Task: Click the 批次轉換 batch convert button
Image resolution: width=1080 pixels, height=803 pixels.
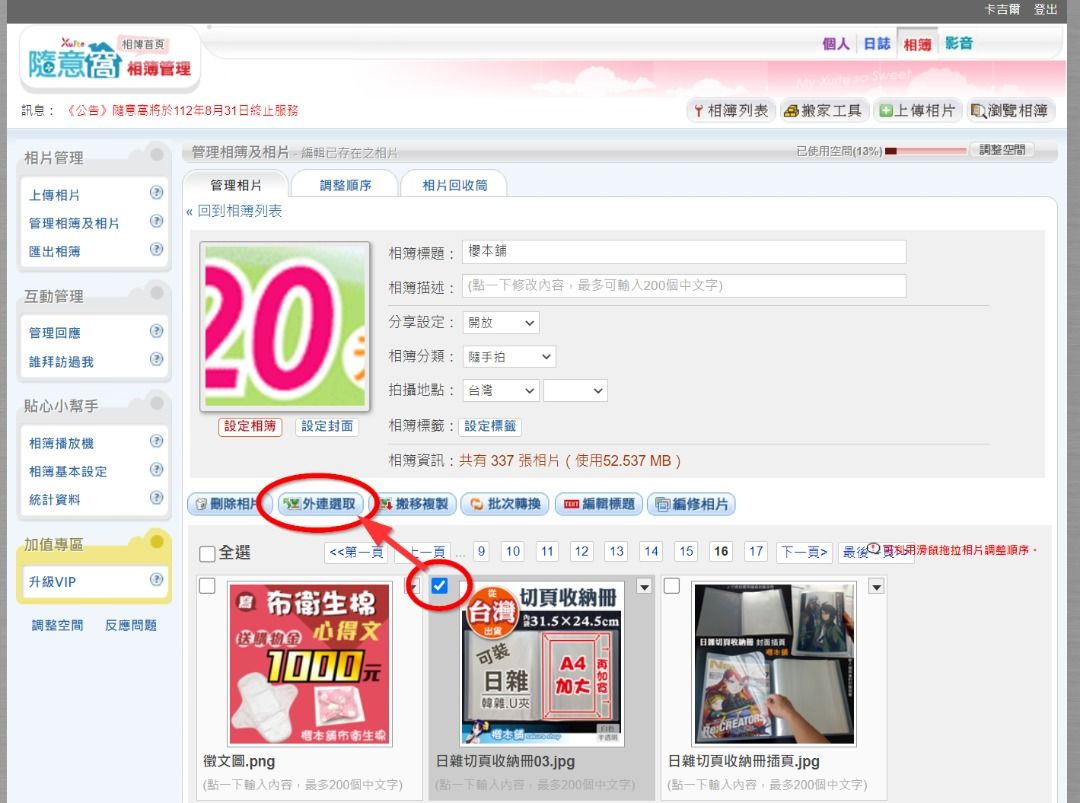Action: (505, 504)
